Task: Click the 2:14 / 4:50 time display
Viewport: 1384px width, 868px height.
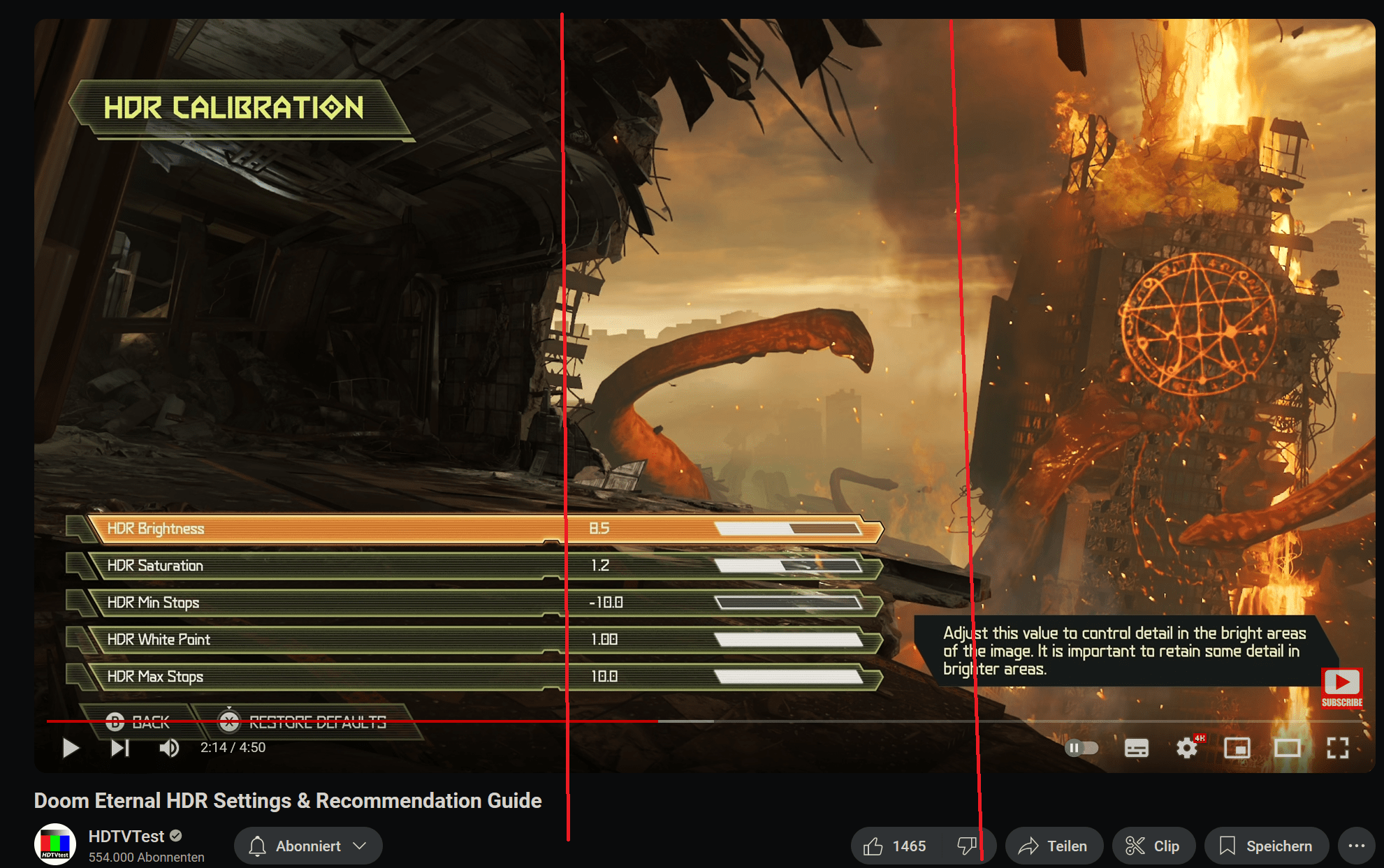Action: (x=233, y=747)
